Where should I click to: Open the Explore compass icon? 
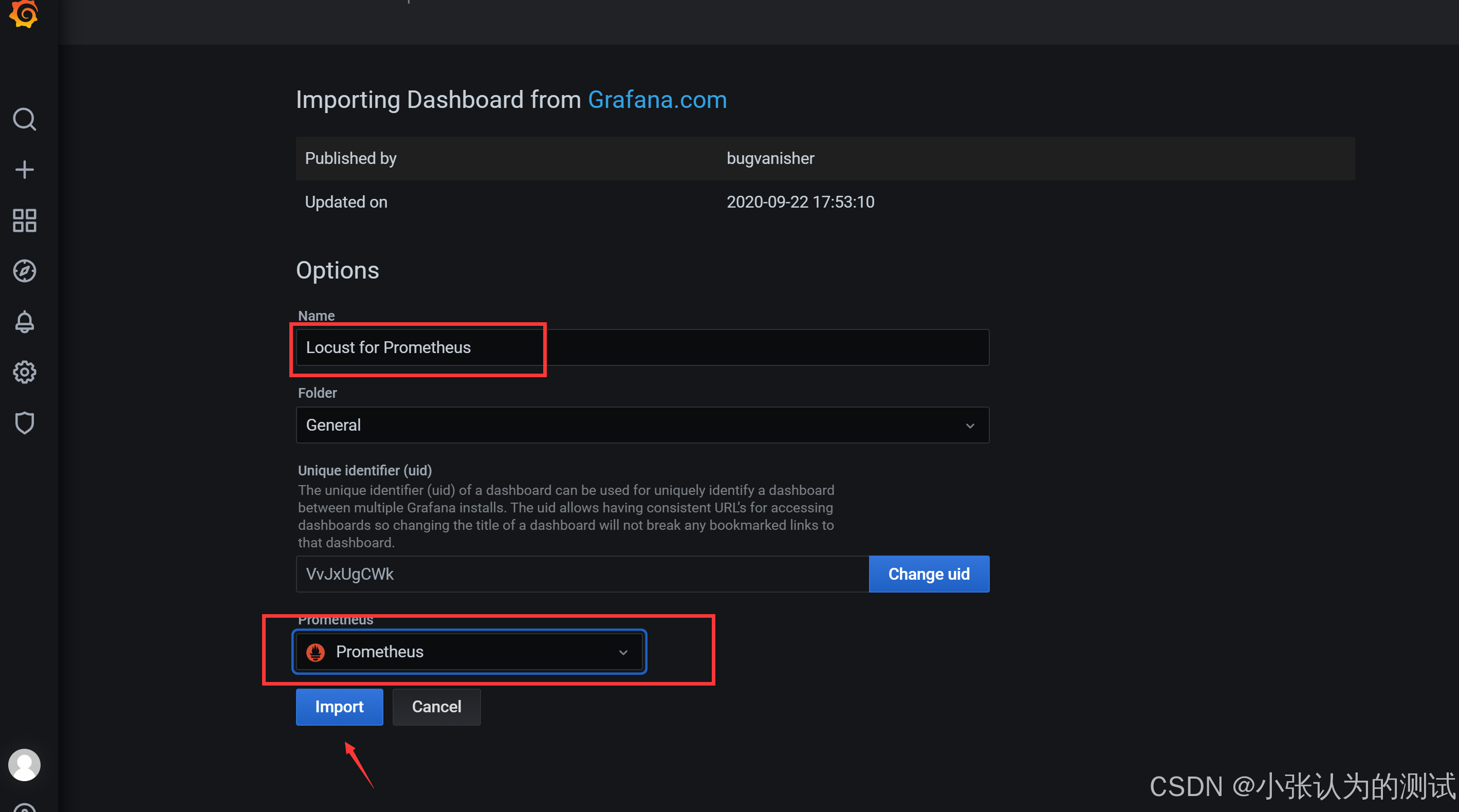pos(24,271)
